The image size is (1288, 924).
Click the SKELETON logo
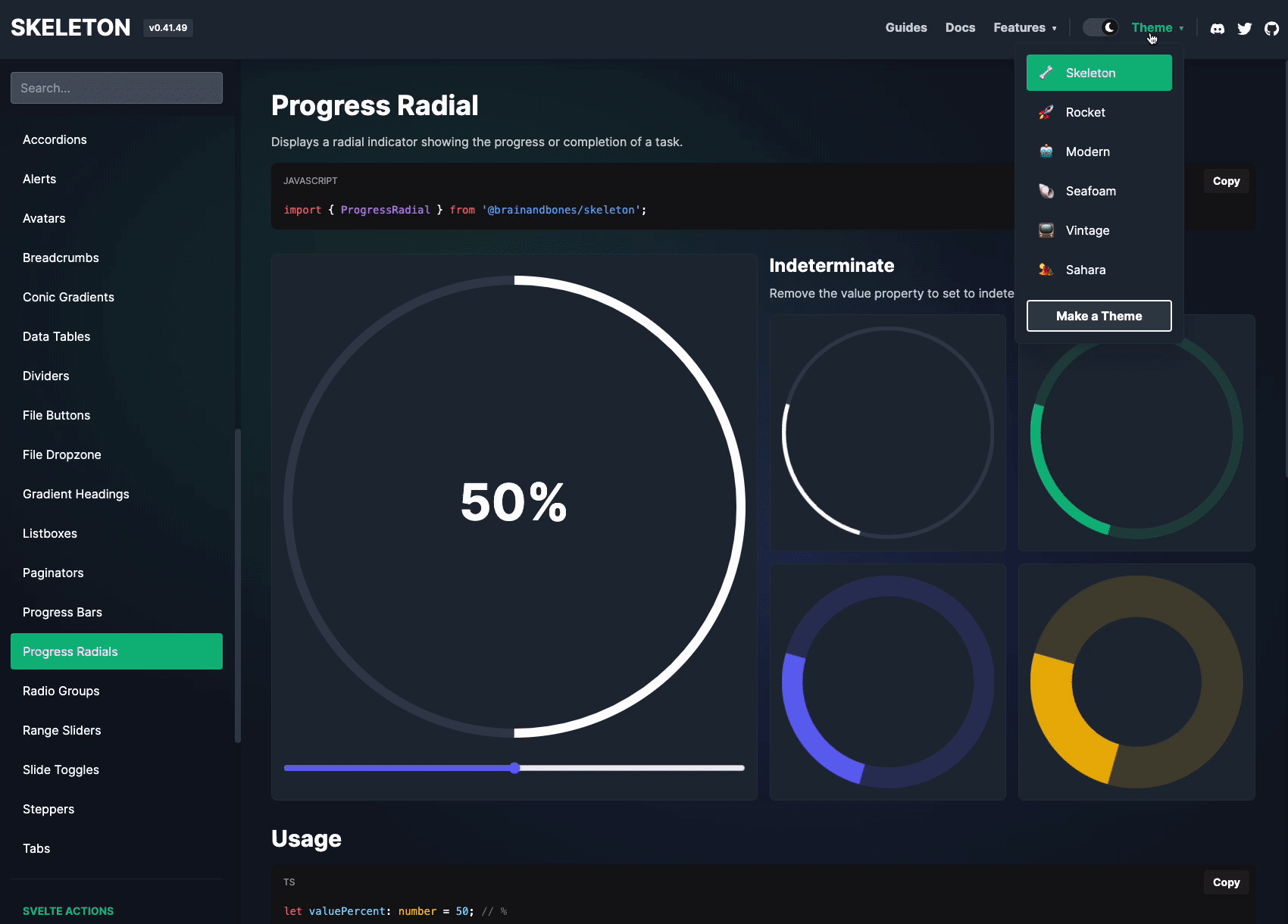70,28
